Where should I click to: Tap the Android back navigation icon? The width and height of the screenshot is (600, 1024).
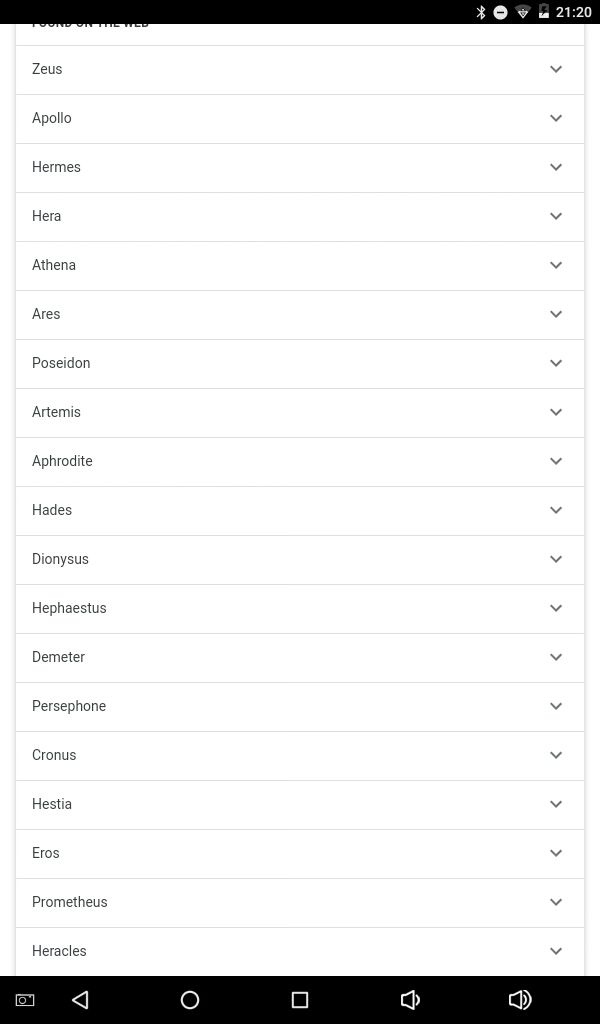pos(80,999)
